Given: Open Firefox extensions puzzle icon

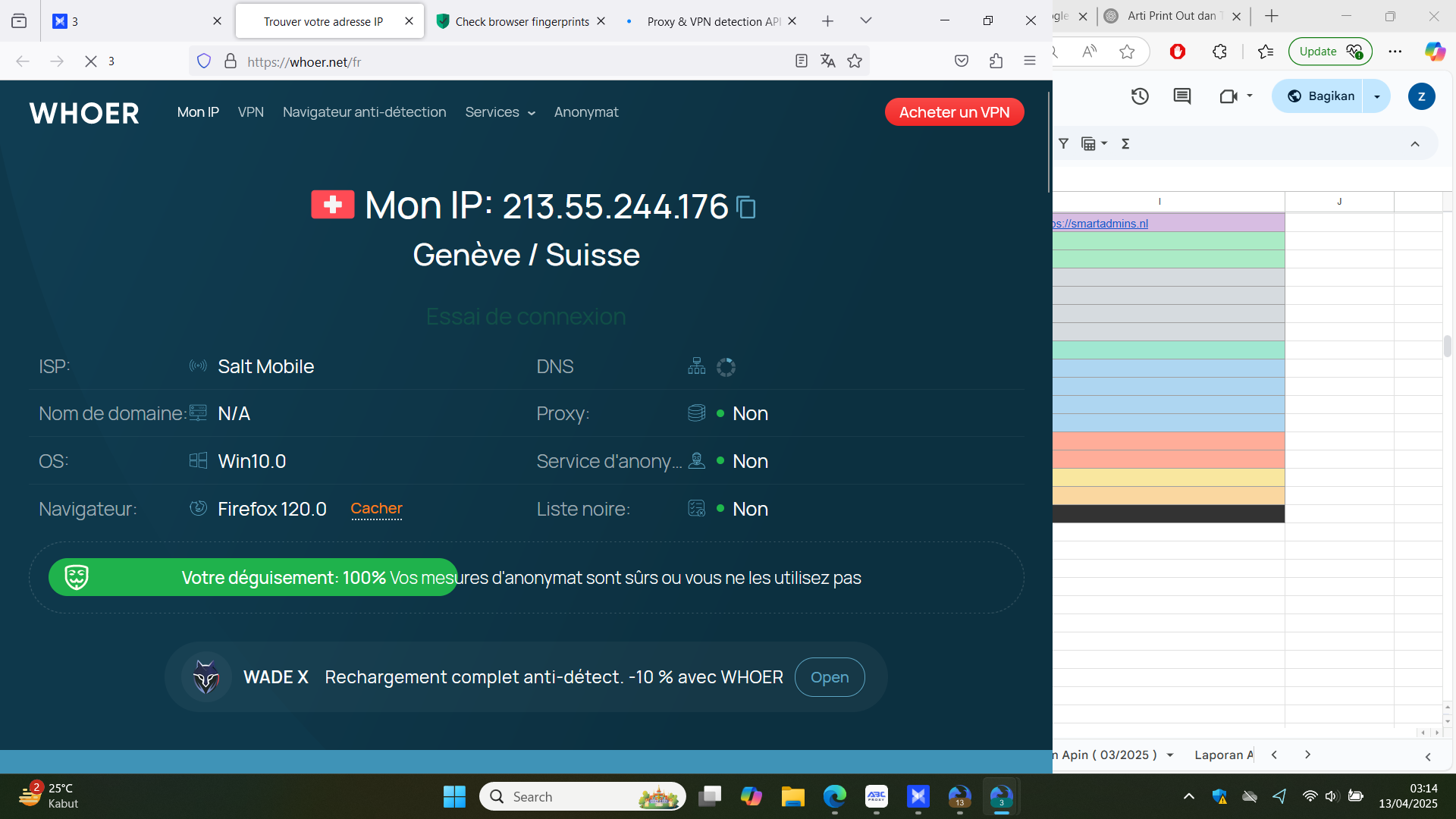Looking at the screenshot, I should point(996,61).
